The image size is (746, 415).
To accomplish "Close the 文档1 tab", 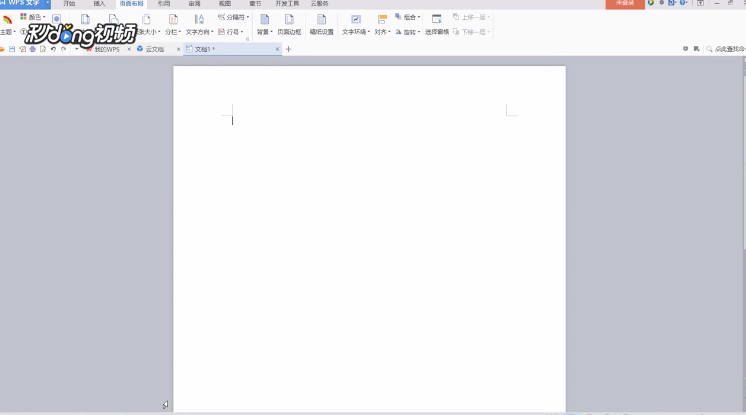I will tap(277, 49).
